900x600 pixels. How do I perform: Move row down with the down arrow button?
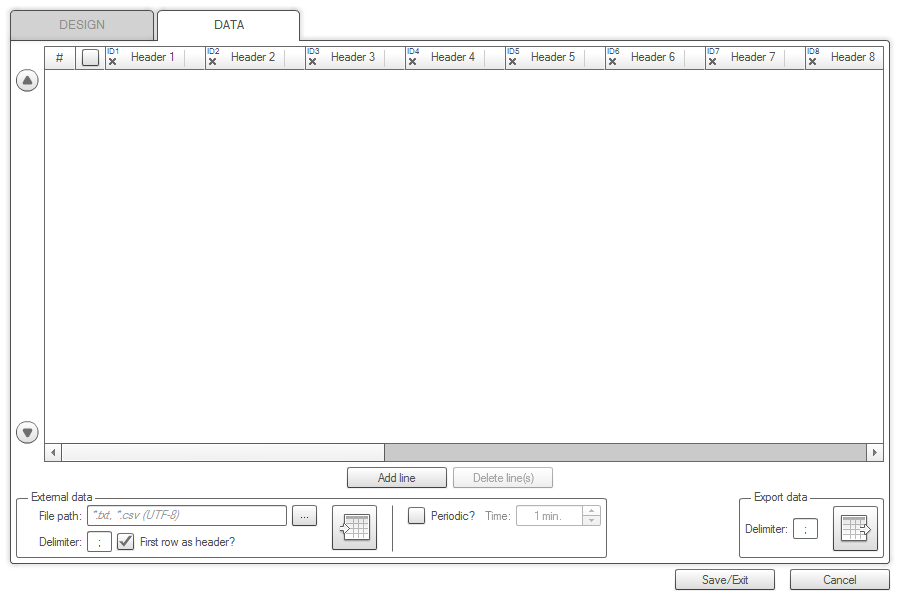pos(28,433)
